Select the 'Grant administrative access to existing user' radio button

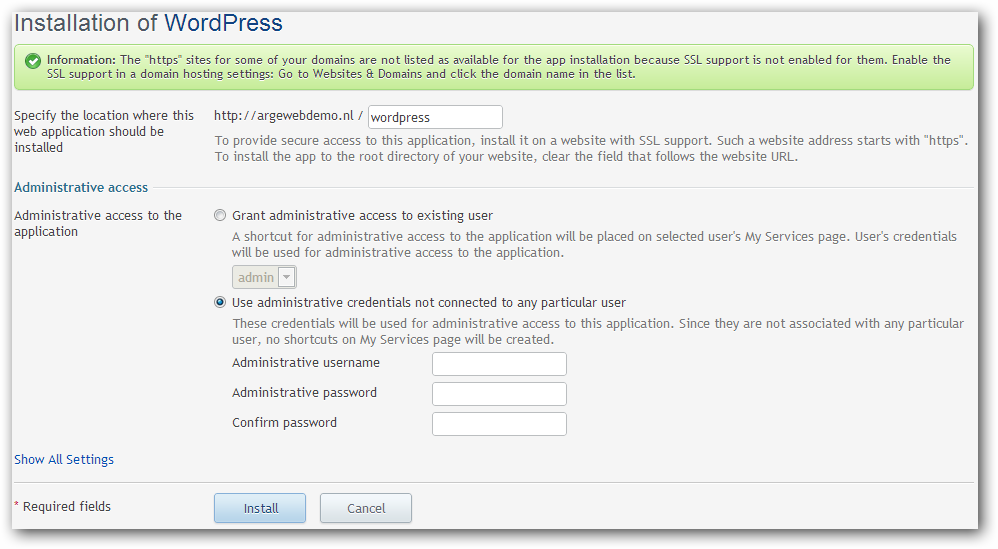coord(220,216)
